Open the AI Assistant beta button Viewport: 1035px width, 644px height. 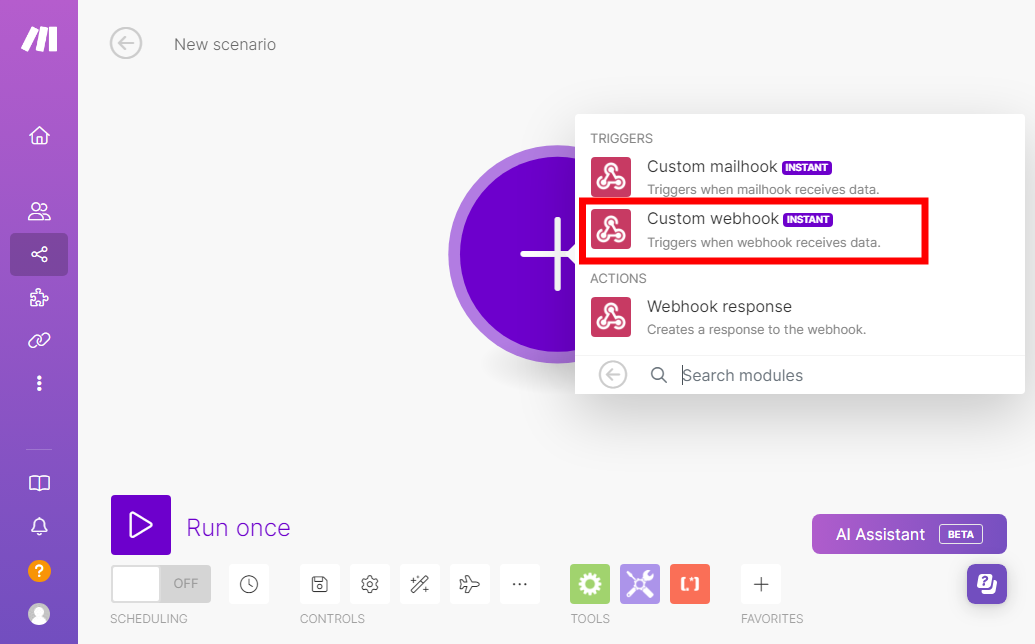point(909,534)
